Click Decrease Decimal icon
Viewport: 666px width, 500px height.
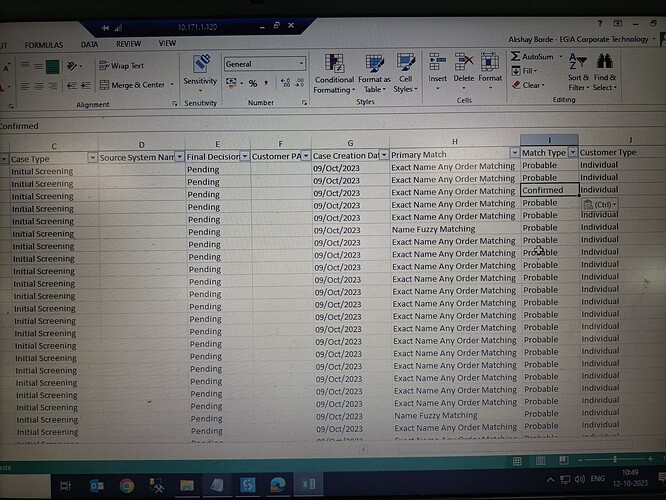pos(300,82)
